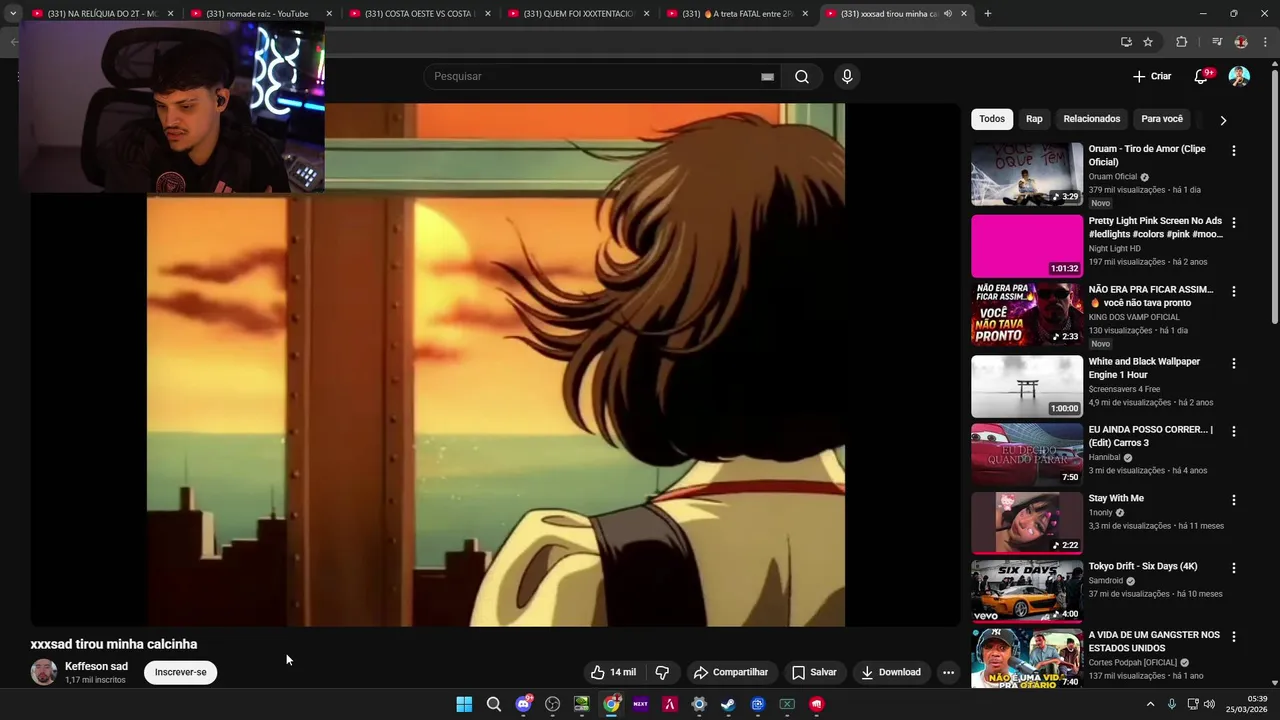Open YouTube notifications bell

[1202, 77]
